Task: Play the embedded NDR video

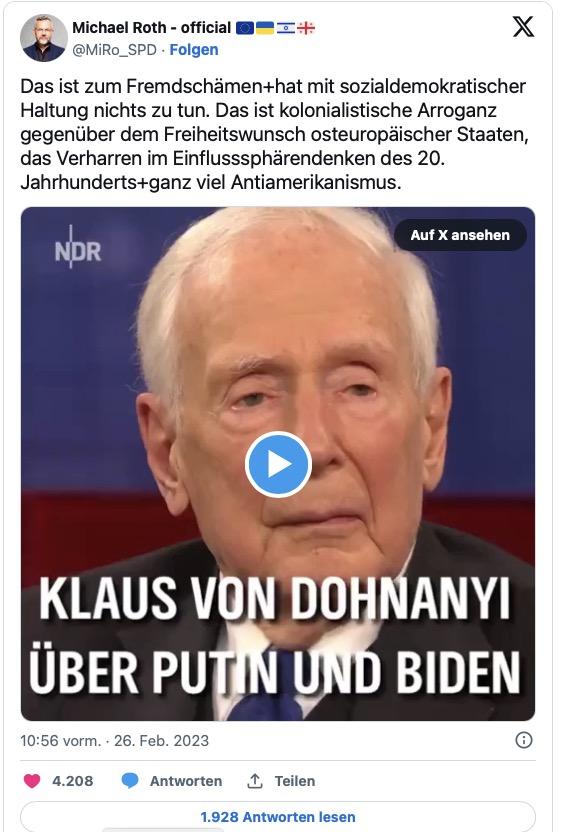Action: [x=278, y=464]
